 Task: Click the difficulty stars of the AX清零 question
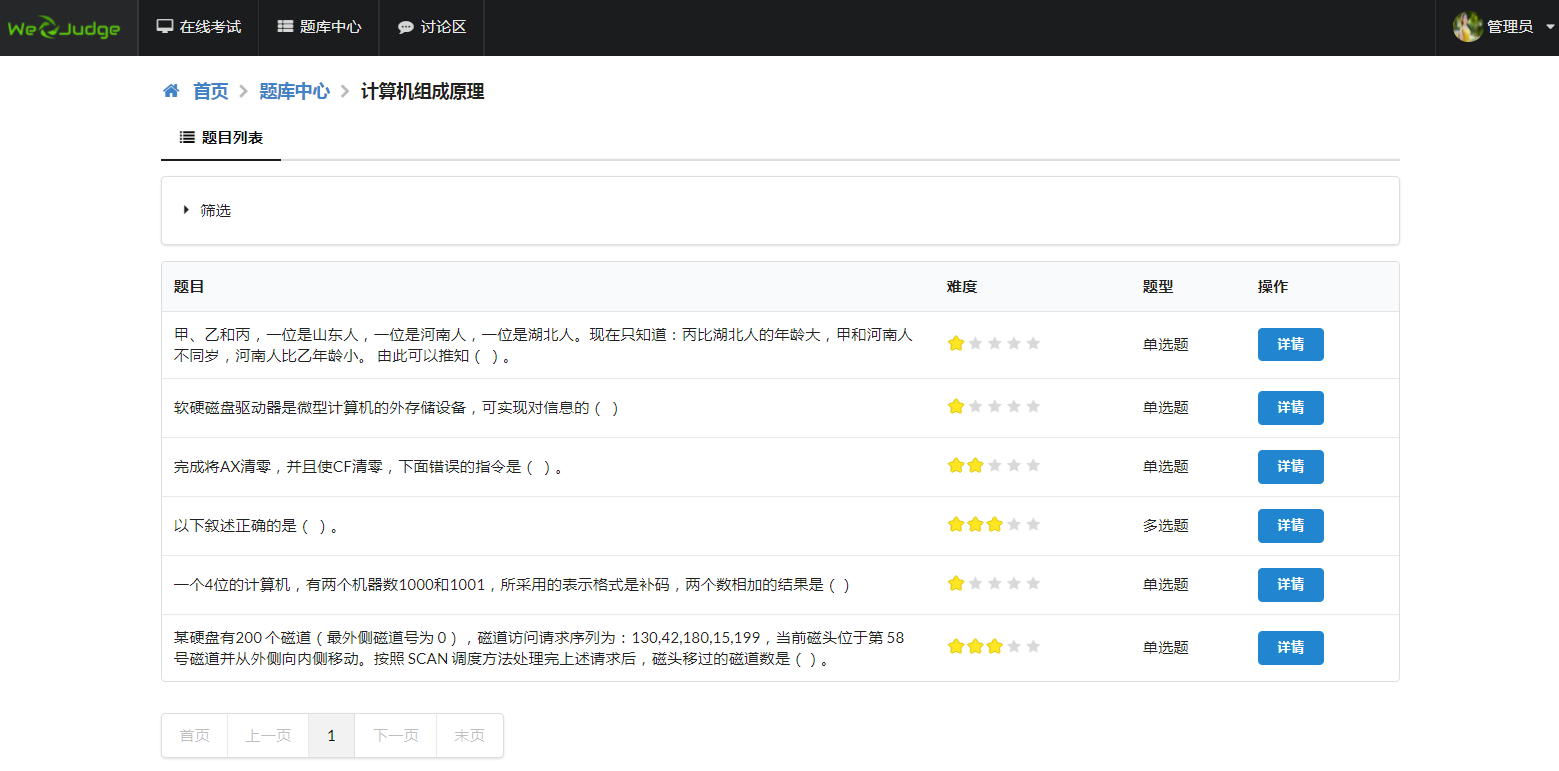(994, 465)
